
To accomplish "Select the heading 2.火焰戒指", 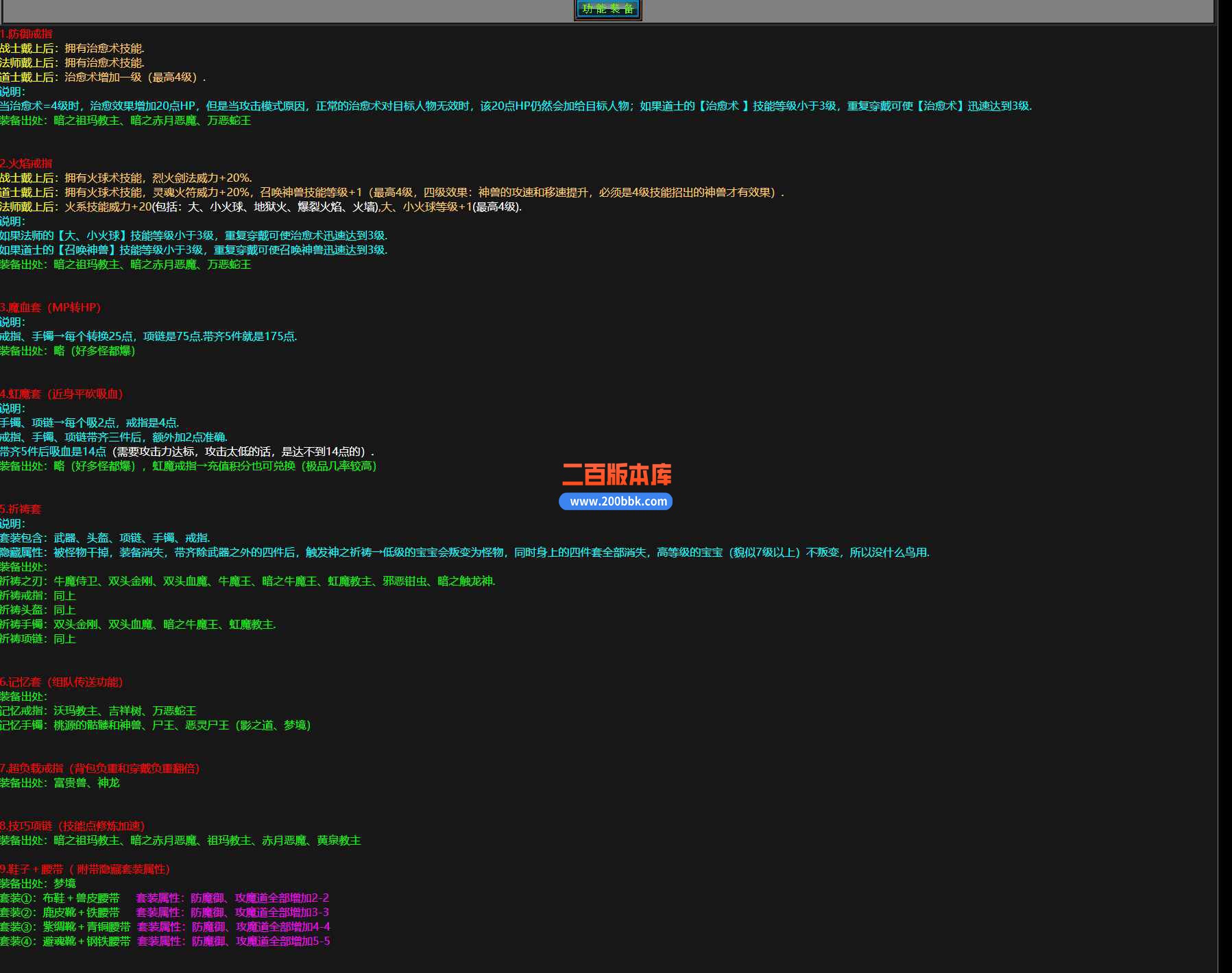I will coord(26,163).
